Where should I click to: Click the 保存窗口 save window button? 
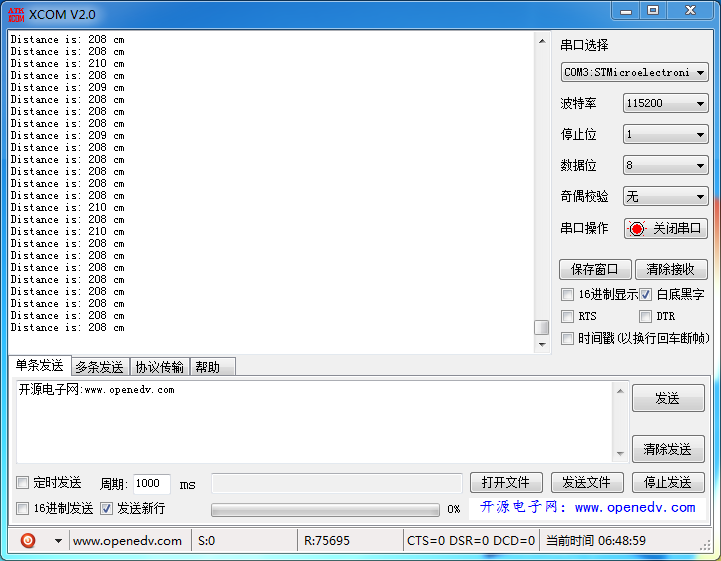(595, 269)
